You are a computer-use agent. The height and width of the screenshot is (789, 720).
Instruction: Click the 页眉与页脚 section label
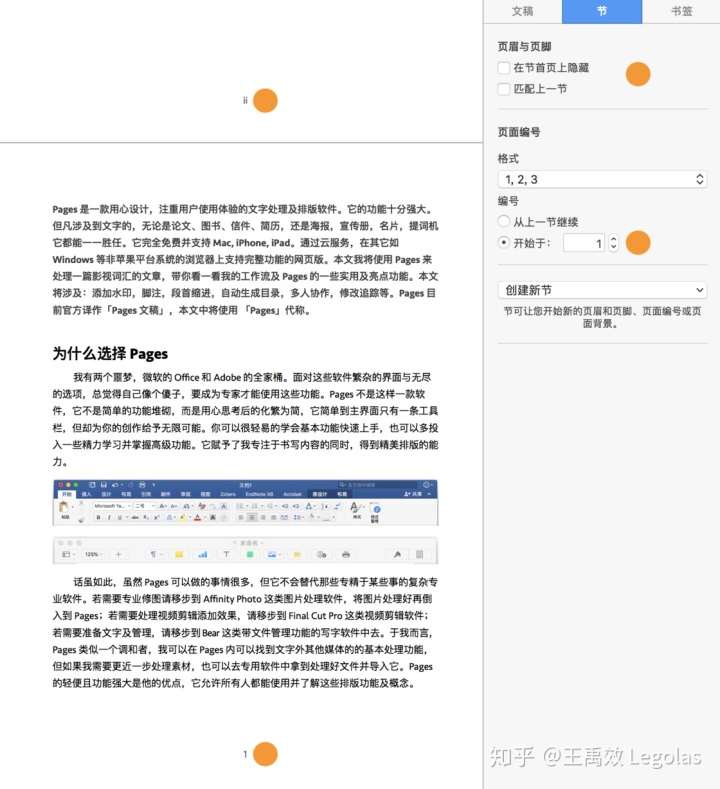point(524,47)
